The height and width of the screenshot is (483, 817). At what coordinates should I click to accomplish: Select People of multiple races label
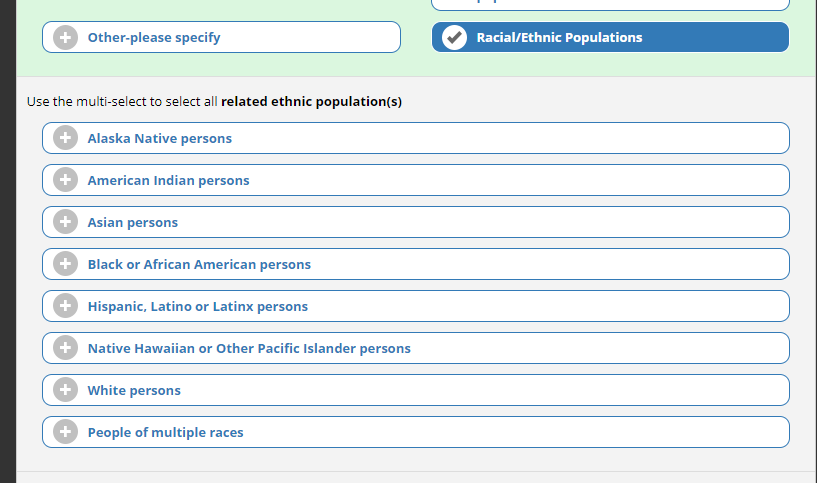[x=166, y=433]
